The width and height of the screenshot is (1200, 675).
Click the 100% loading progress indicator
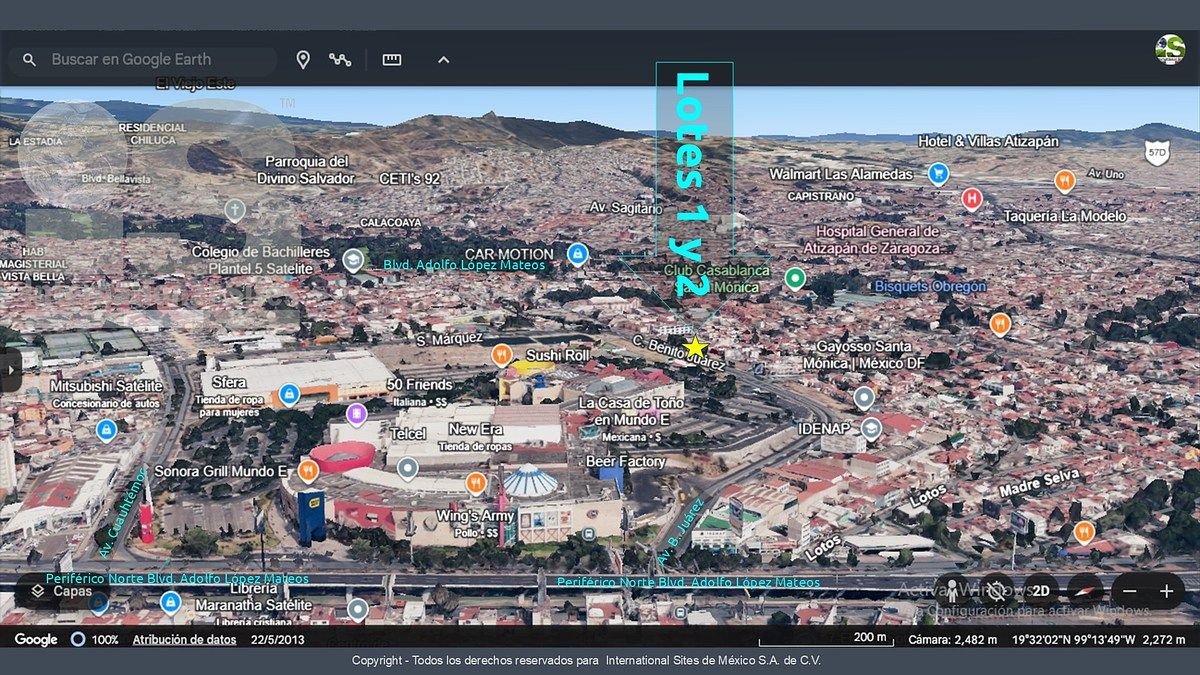point(95,640)
